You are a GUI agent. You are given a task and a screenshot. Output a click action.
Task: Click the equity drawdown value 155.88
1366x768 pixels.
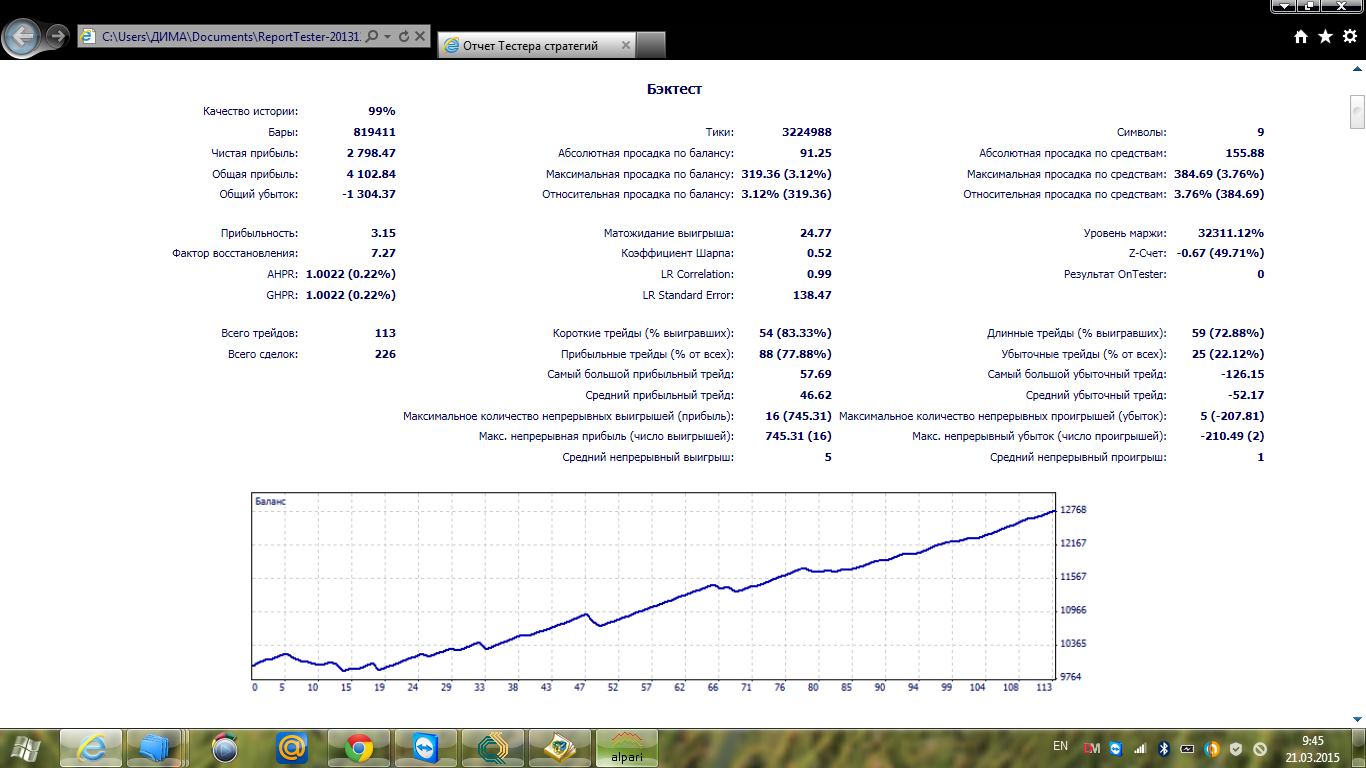point(1245,153)
